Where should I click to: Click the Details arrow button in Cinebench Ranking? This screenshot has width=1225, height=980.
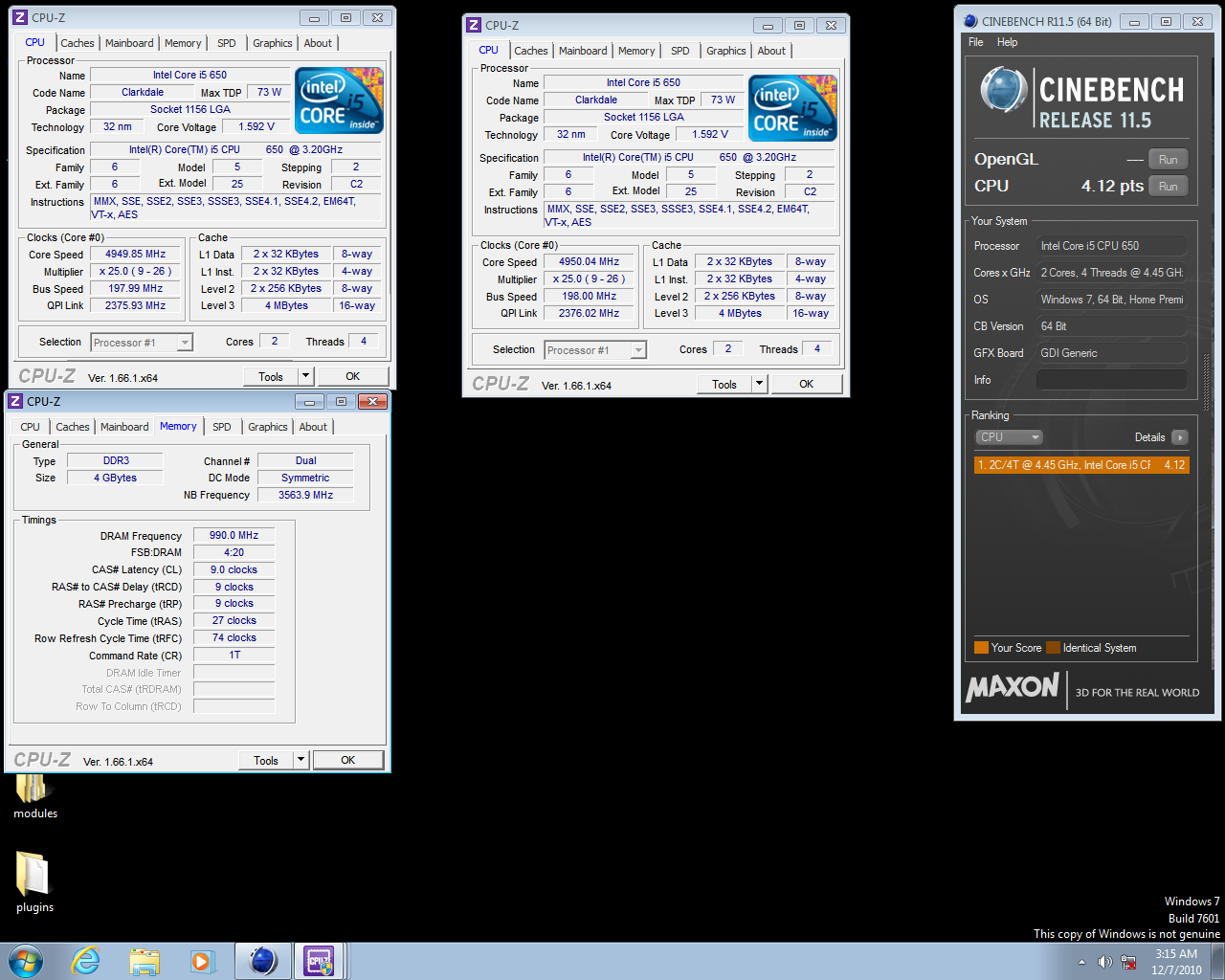tap(1180, 437)
